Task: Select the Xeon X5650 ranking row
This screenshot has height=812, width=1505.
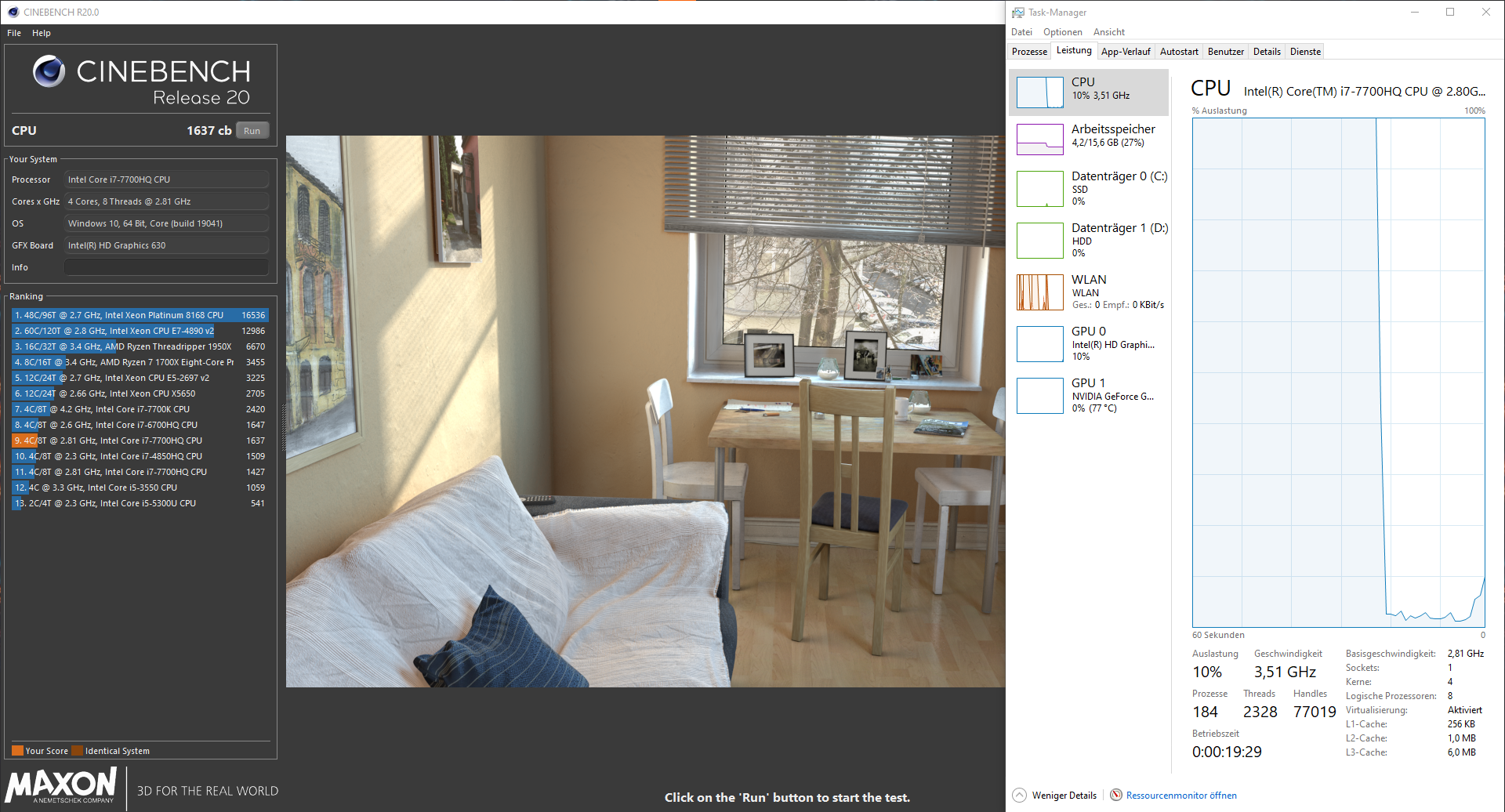Action: 140,393
